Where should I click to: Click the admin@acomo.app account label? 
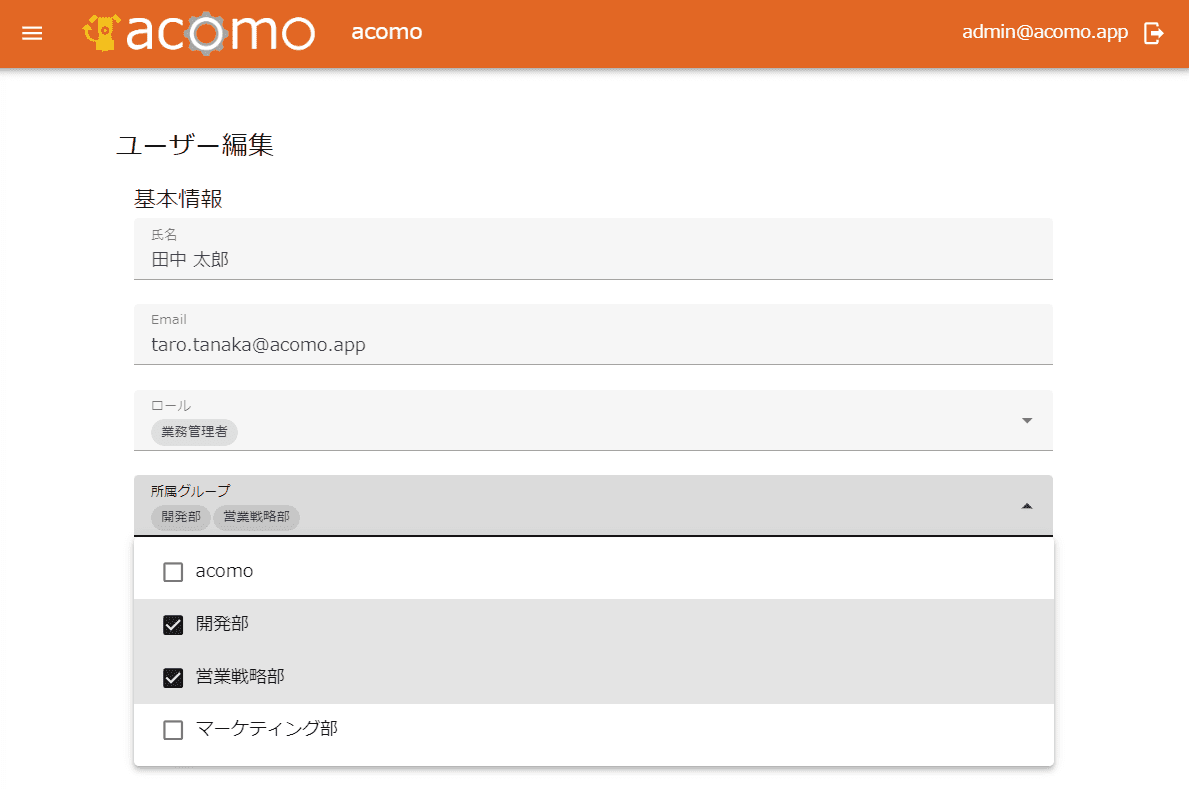pos(1045,32)
